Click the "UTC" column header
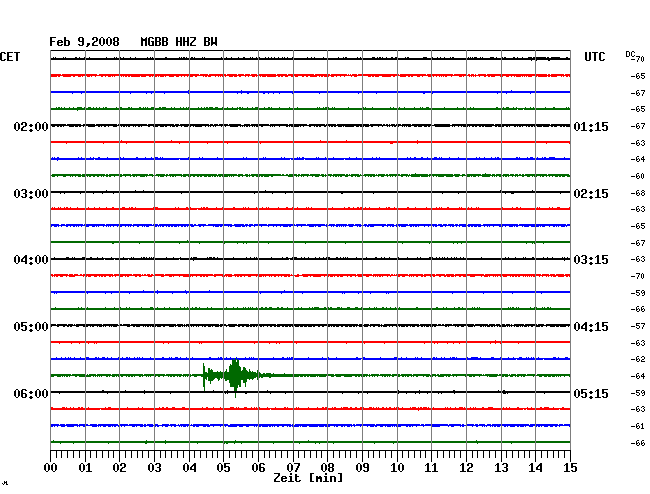 [595, 56]
